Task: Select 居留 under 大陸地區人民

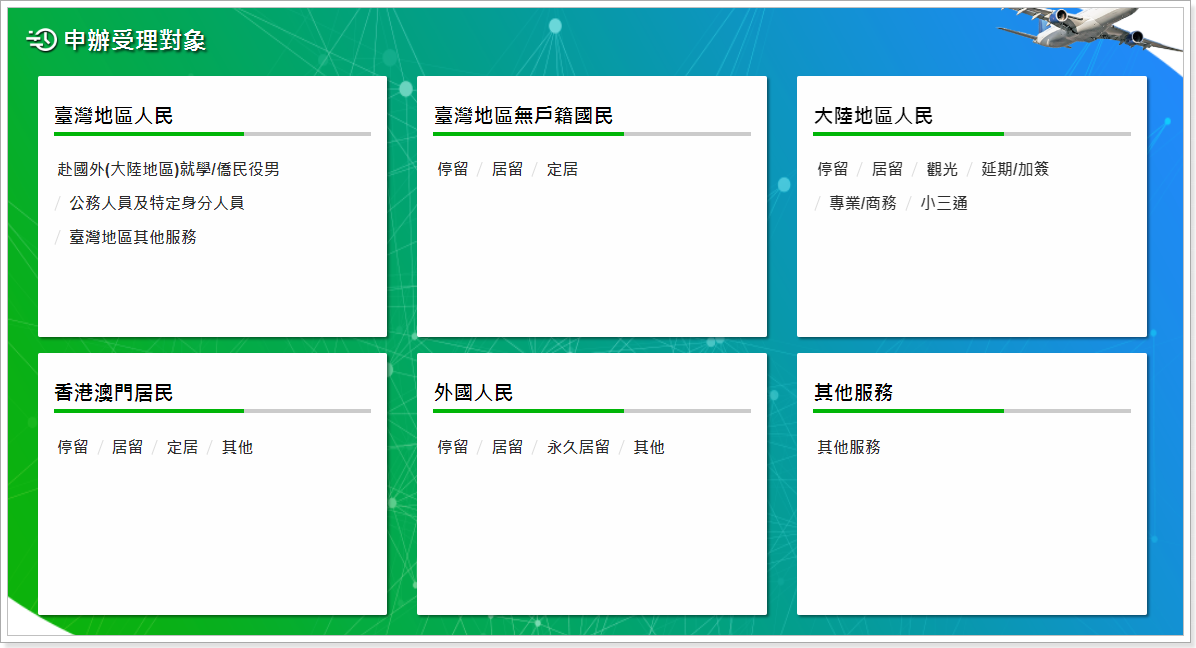Action: click(887, 170)
